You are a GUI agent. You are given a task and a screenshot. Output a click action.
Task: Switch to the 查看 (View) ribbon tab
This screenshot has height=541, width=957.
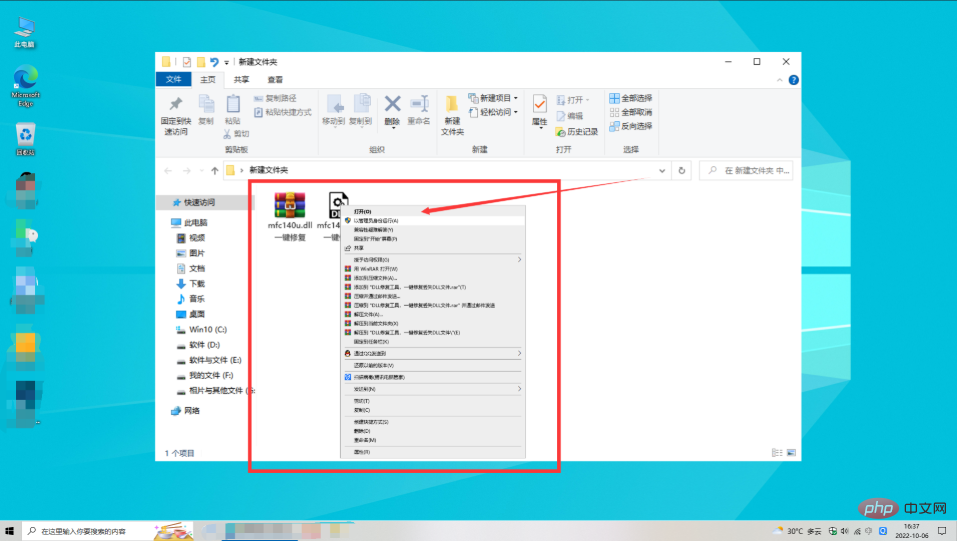pos(274,79)
